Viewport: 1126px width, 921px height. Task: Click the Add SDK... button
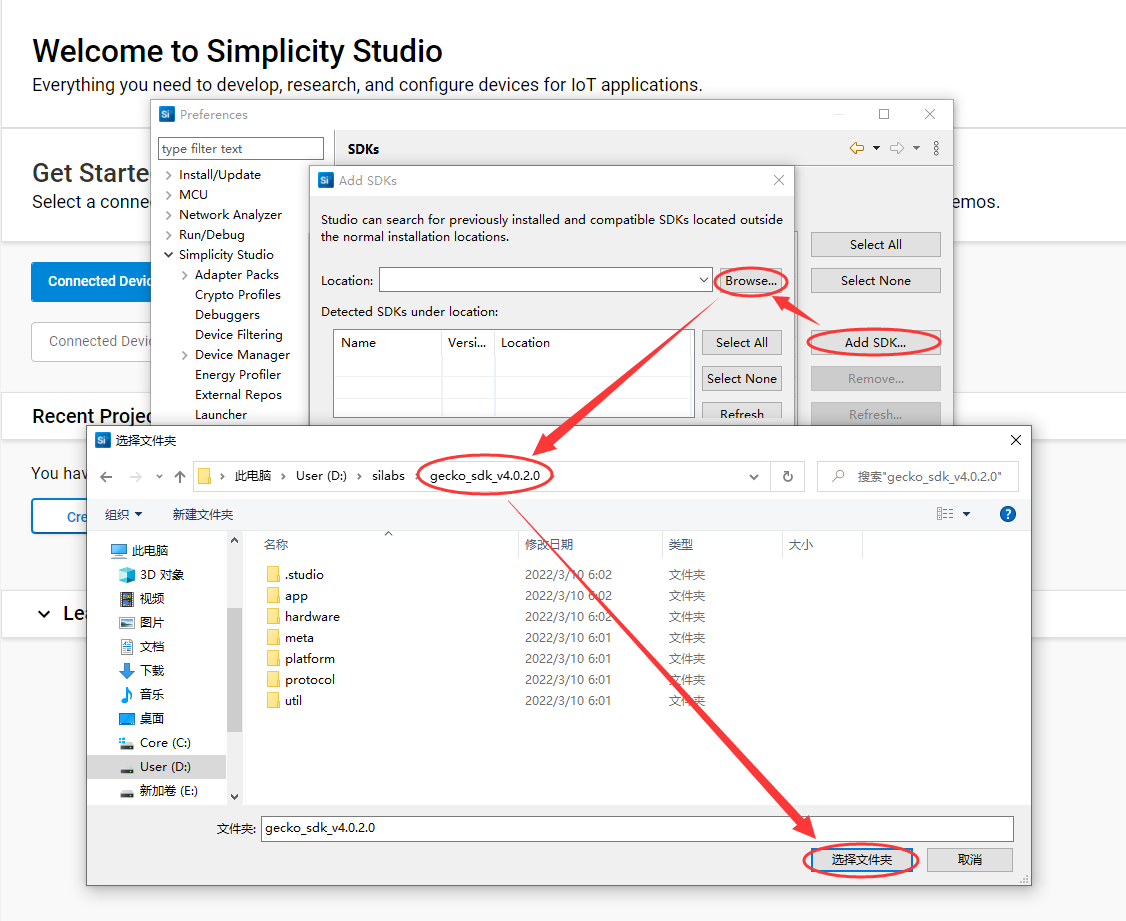875,342
